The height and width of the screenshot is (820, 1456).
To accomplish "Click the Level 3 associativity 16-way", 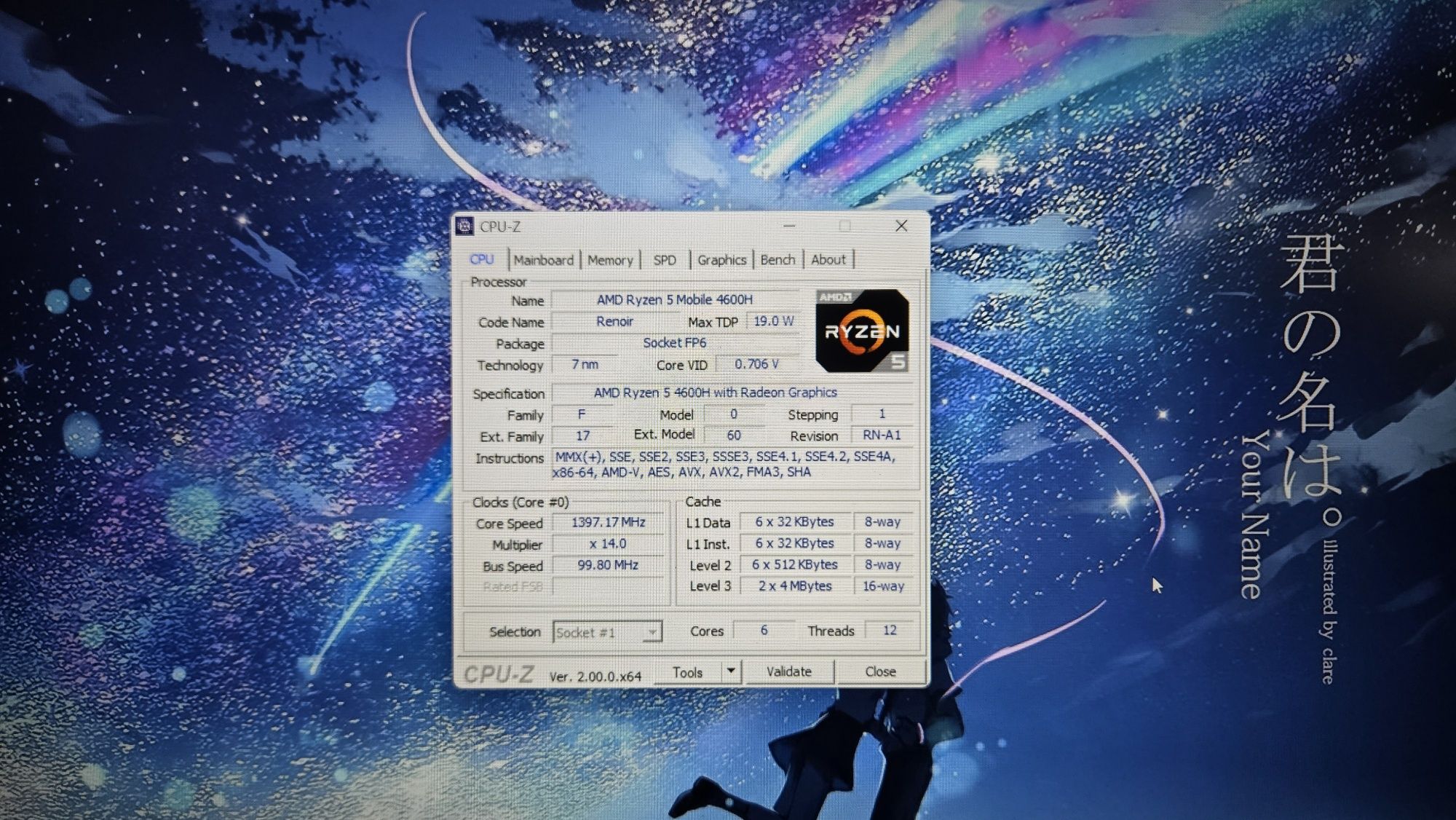I will pos(883,586).
